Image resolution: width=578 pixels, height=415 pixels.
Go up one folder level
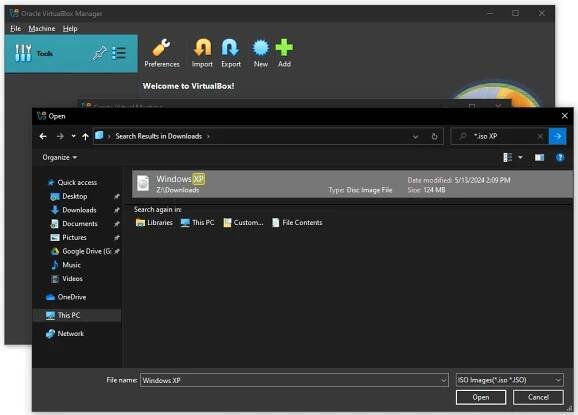86,137
